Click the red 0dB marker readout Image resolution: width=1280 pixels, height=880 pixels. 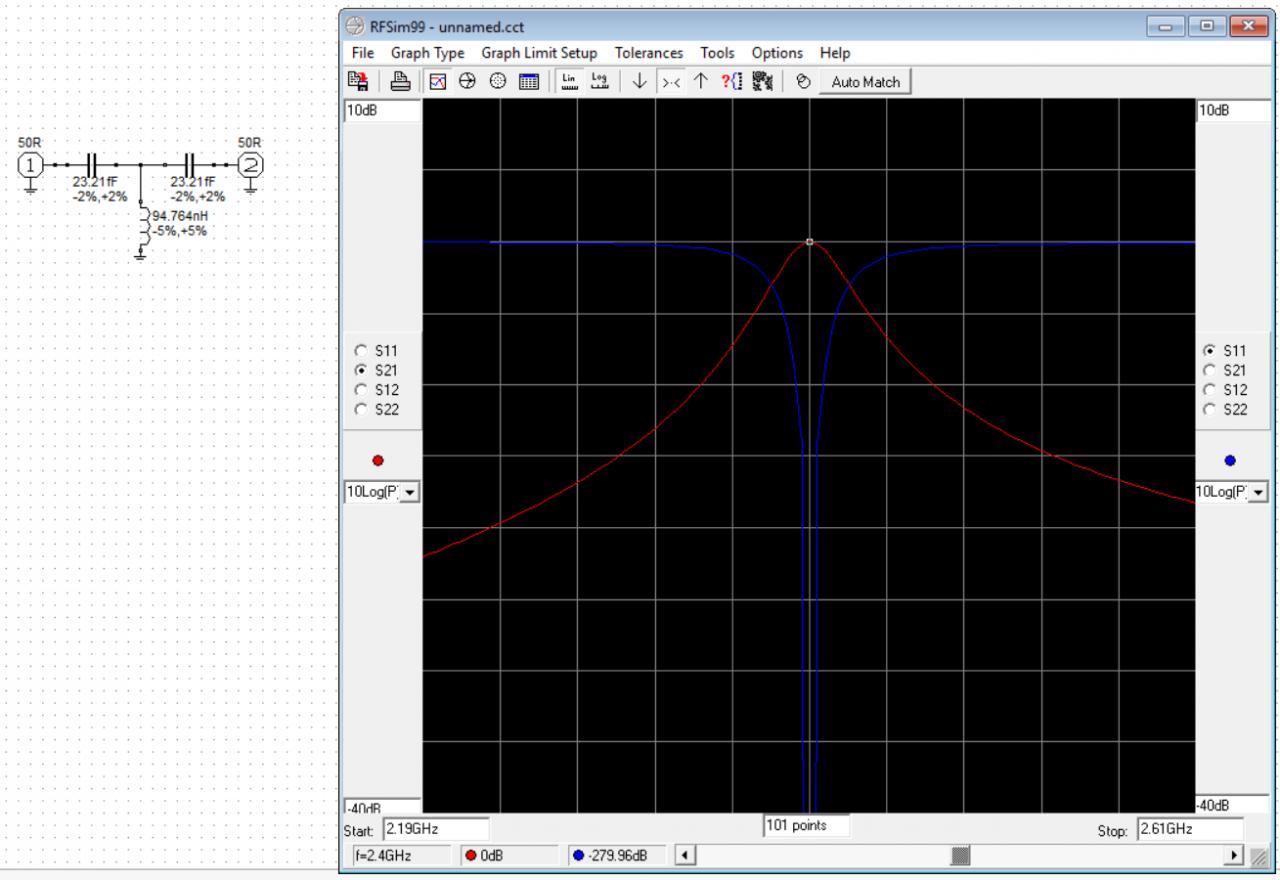point(511,855)
